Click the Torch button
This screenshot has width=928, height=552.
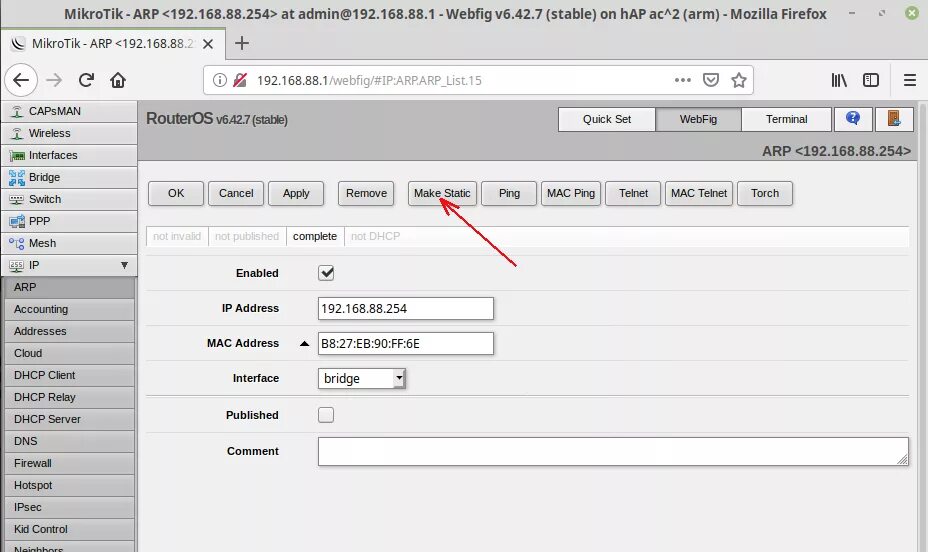765,193
